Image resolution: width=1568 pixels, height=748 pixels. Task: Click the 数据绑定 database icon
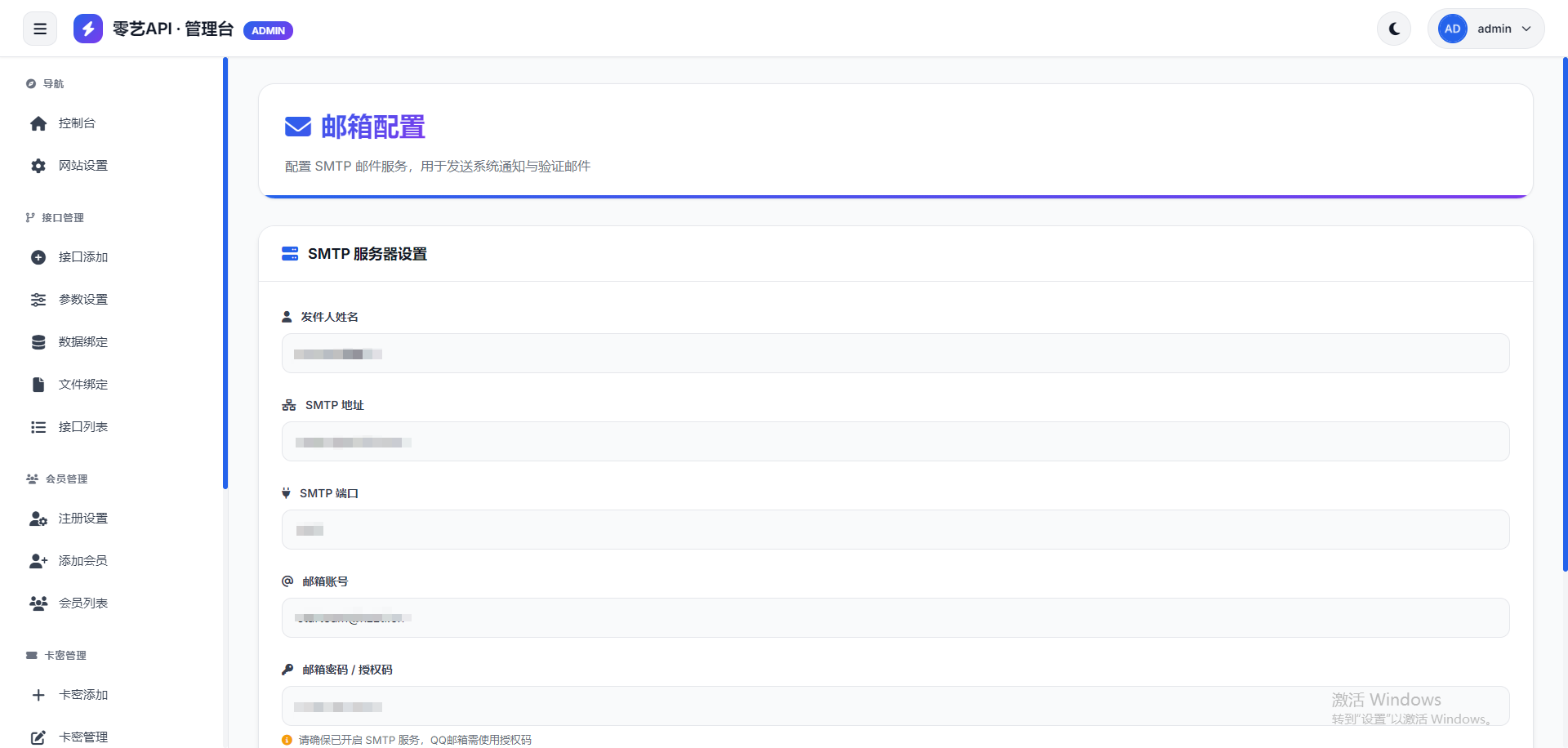point(38,342)
